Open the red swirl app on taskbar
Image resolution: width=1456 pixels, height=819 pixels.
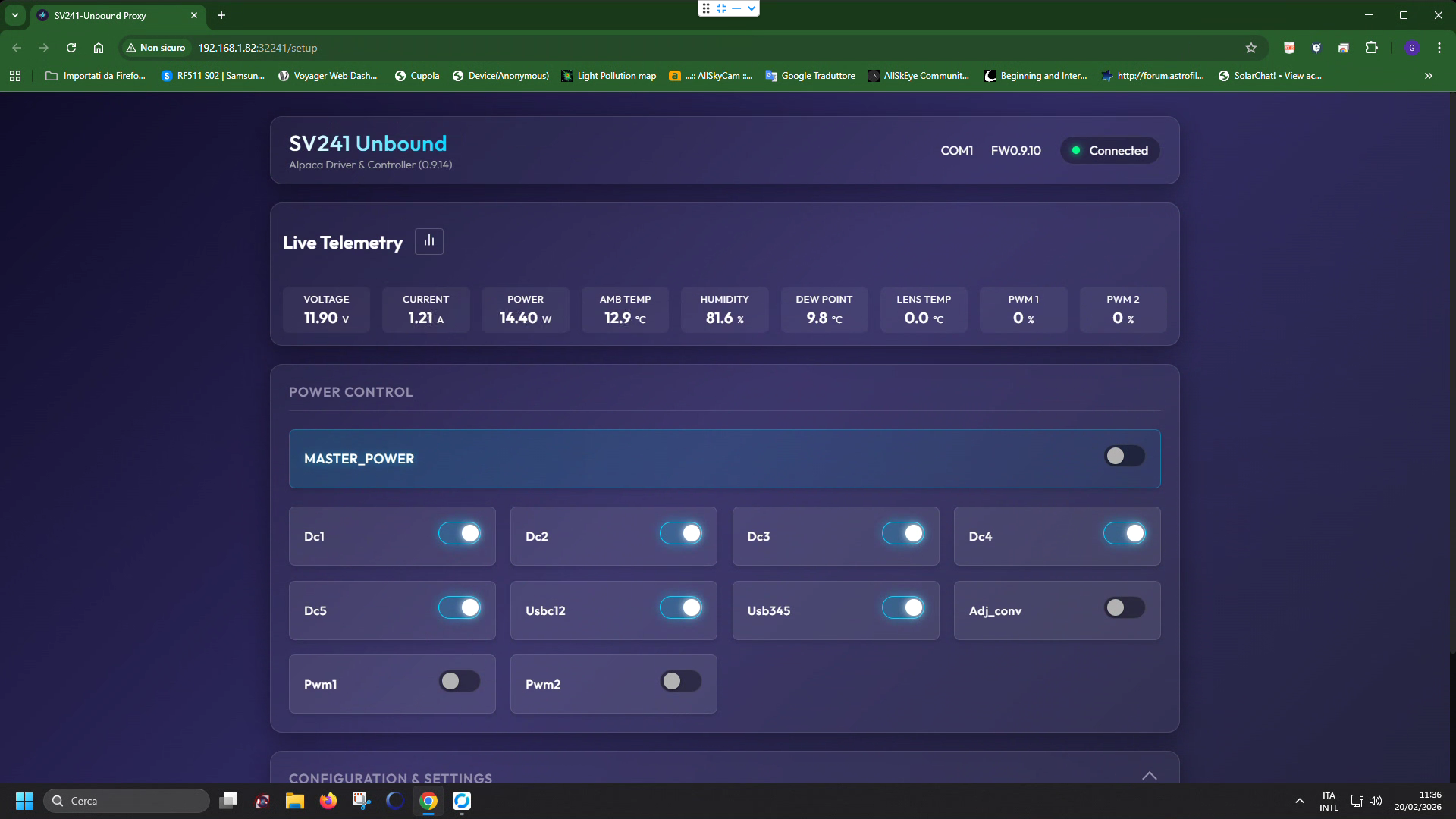pos(262,801)
